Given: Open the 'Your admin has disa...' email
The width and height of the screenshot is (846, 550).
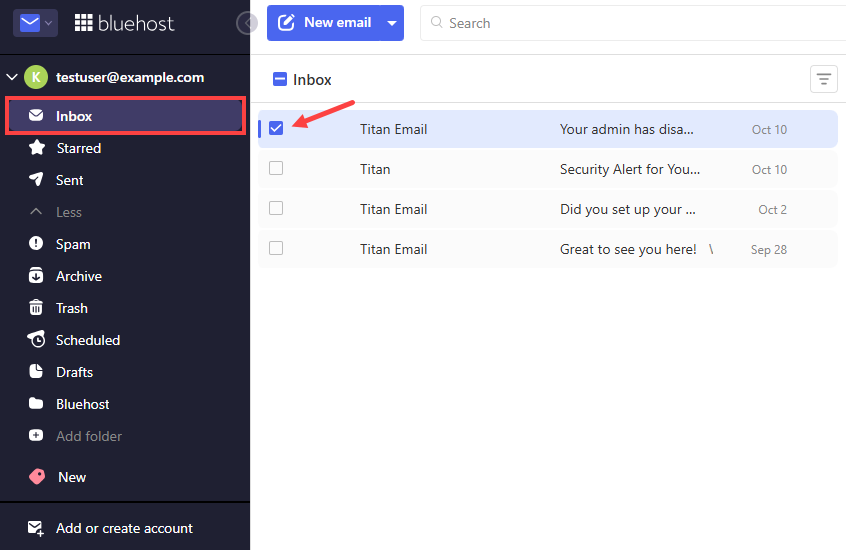Looking at the screenshot, I should [x=548, y=129].
